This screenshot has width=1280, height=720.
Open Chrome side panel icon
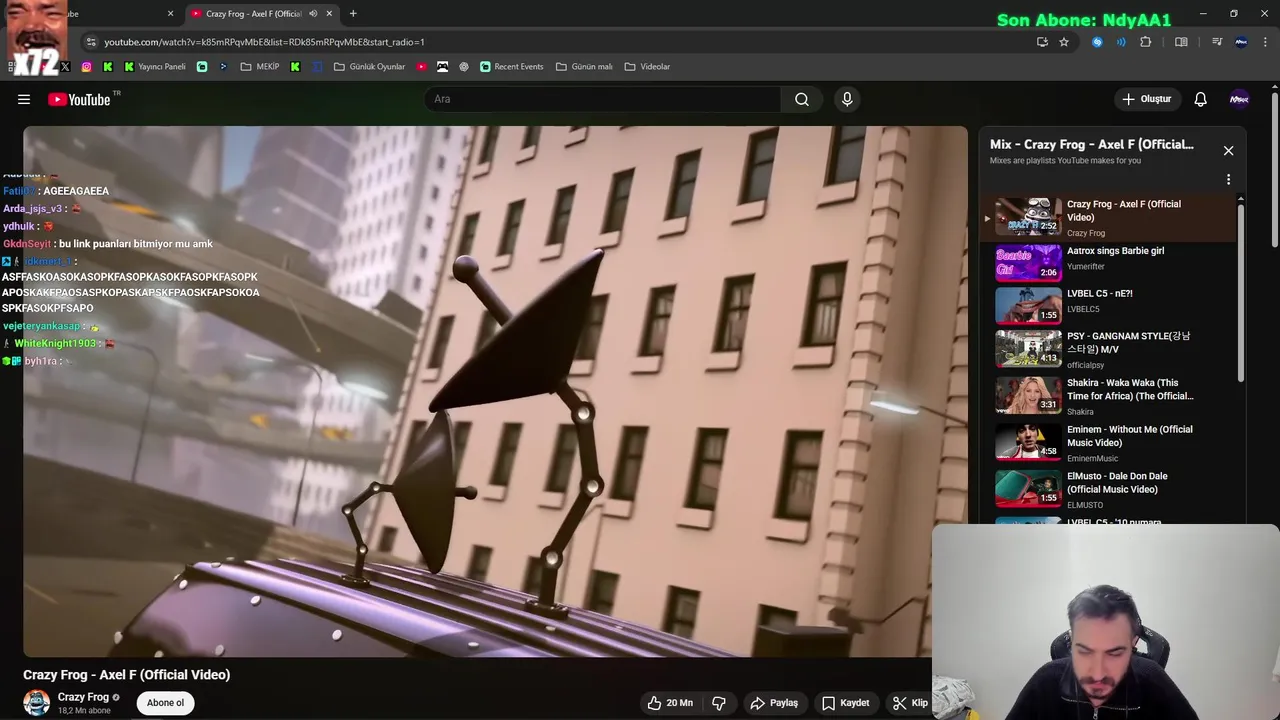click(x=1181, y=42)
